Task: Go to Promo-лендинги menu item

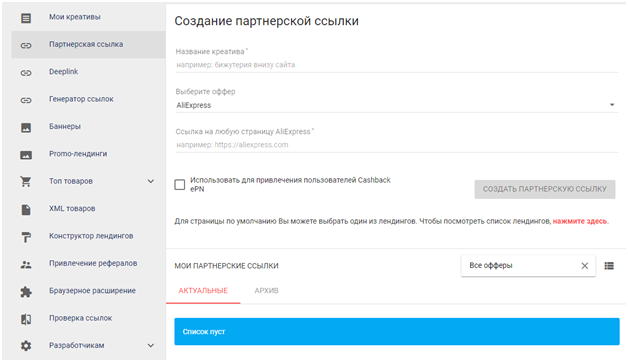Action: (x=88, y=154)
